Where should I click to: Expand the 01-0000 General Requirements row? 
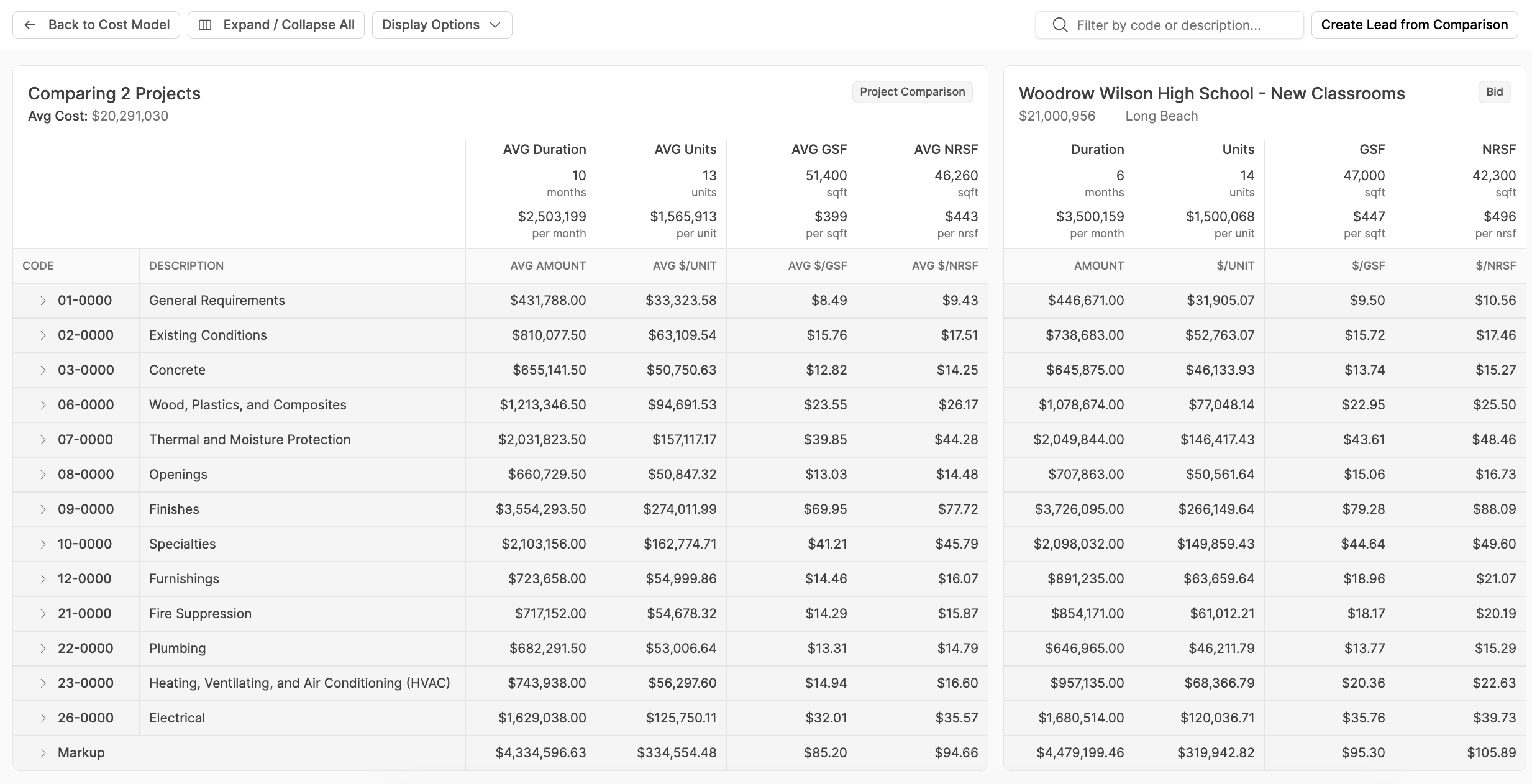(x=43, y=301)
